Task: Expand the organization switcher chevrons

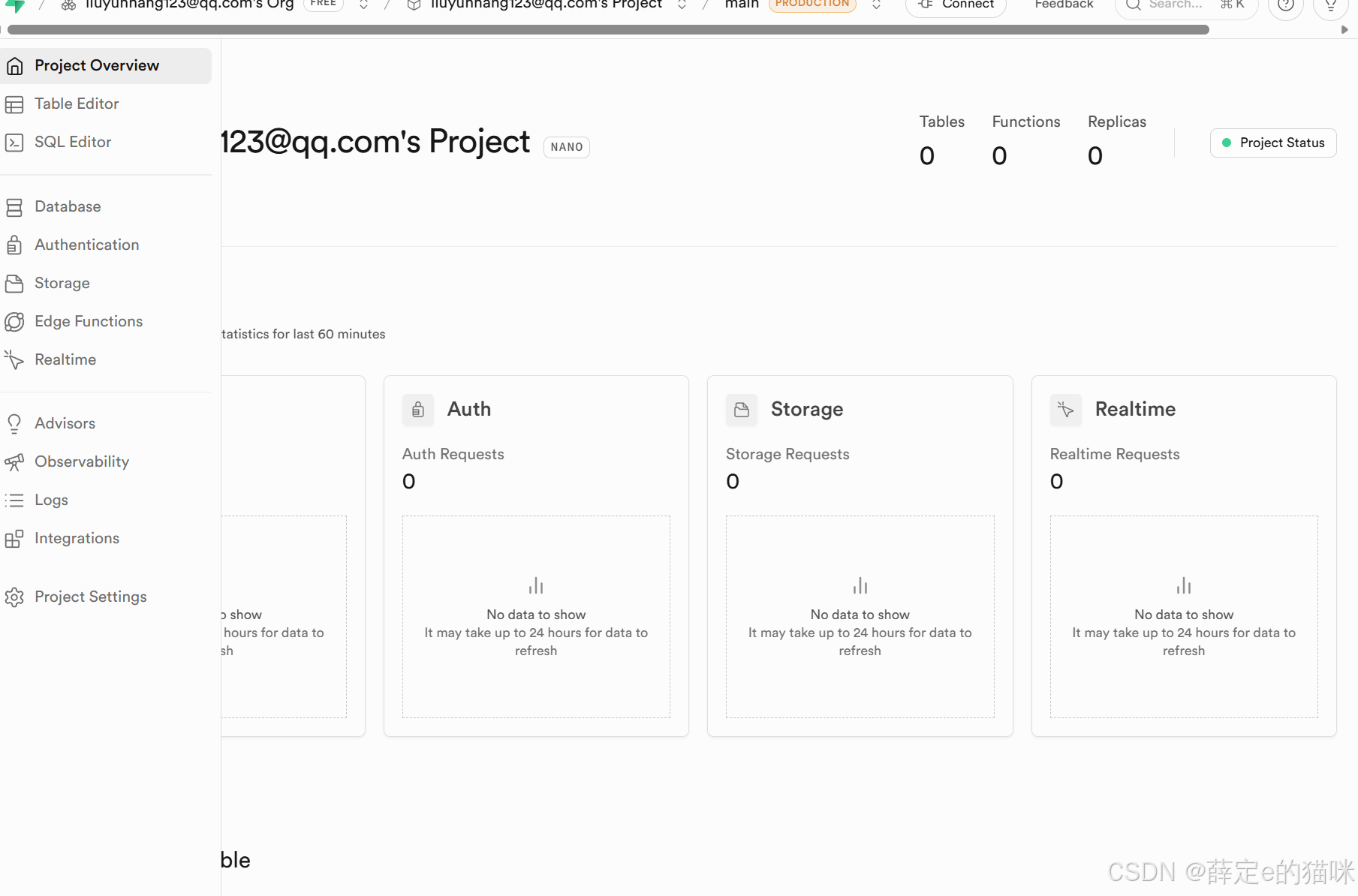Action: [x=363, y=5]
